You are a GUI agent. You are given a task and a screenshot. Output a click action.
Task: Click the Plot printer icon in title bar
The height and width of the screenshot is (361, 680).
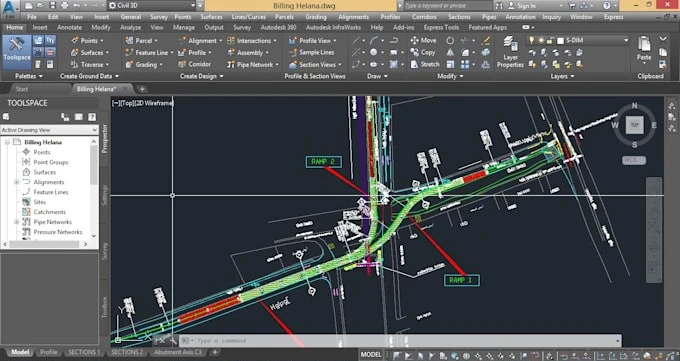pyautogui.click(x=65, y=6)
